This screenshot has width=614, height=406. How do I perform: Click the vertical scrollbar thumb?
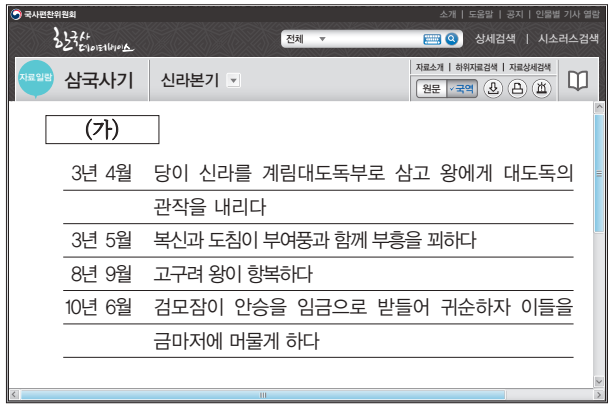(x=599, y=173)
